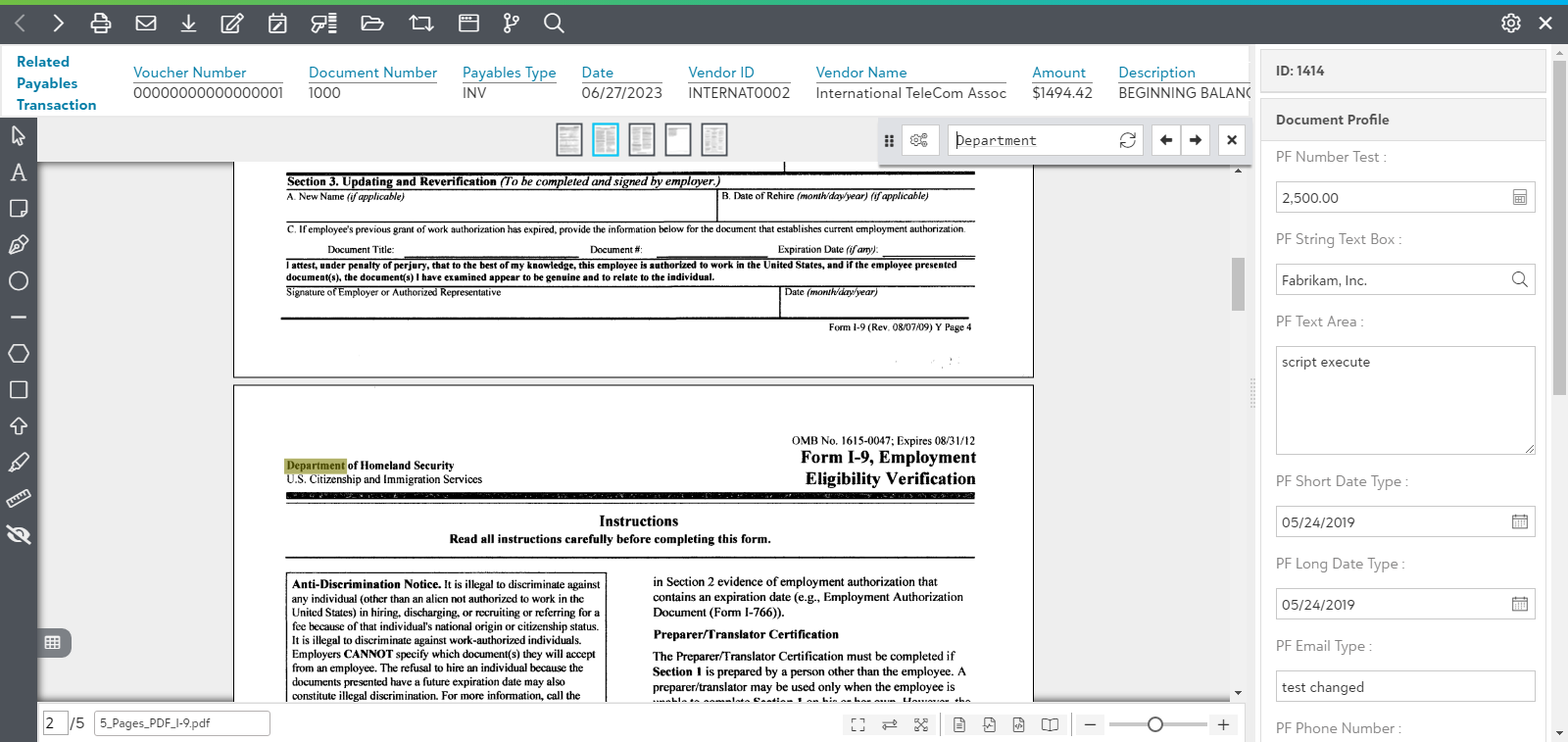Select the Ruler measurement tool
The image size is (1568, 742).
click(18, 498)
